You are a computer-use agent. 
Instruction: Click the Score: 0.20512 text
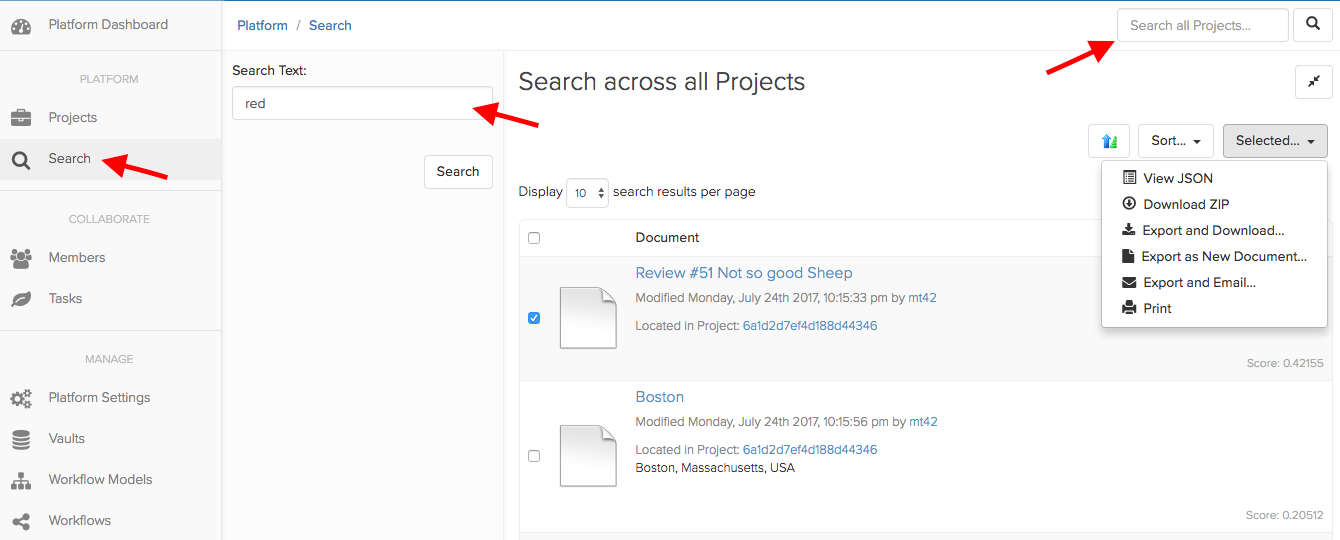point(1285,515)
